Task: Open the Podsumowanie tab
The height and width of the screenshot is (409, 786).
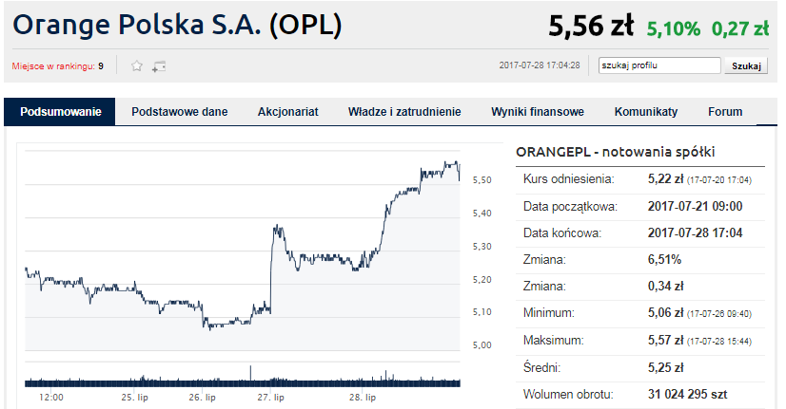Action: [60, 112]
